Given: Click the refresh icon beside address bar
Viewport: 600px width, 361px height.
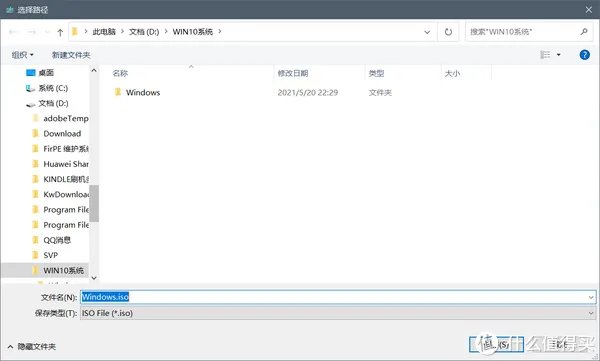Looking at the screenshot, I should (x=448, y=32).
